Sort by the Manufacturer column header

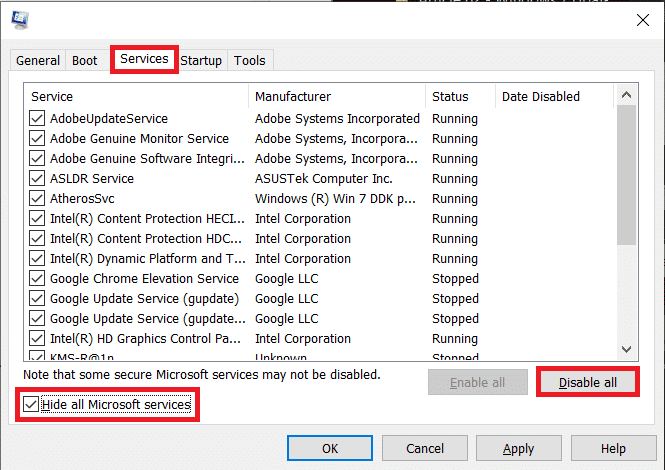(337, 97)
